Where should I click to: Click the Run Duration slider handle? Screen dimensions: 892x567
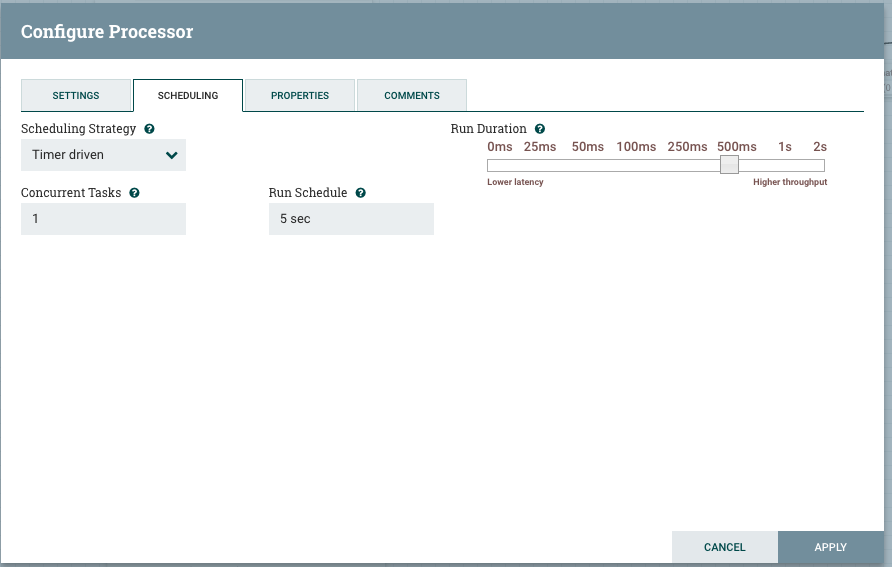[x=729, y=165]
